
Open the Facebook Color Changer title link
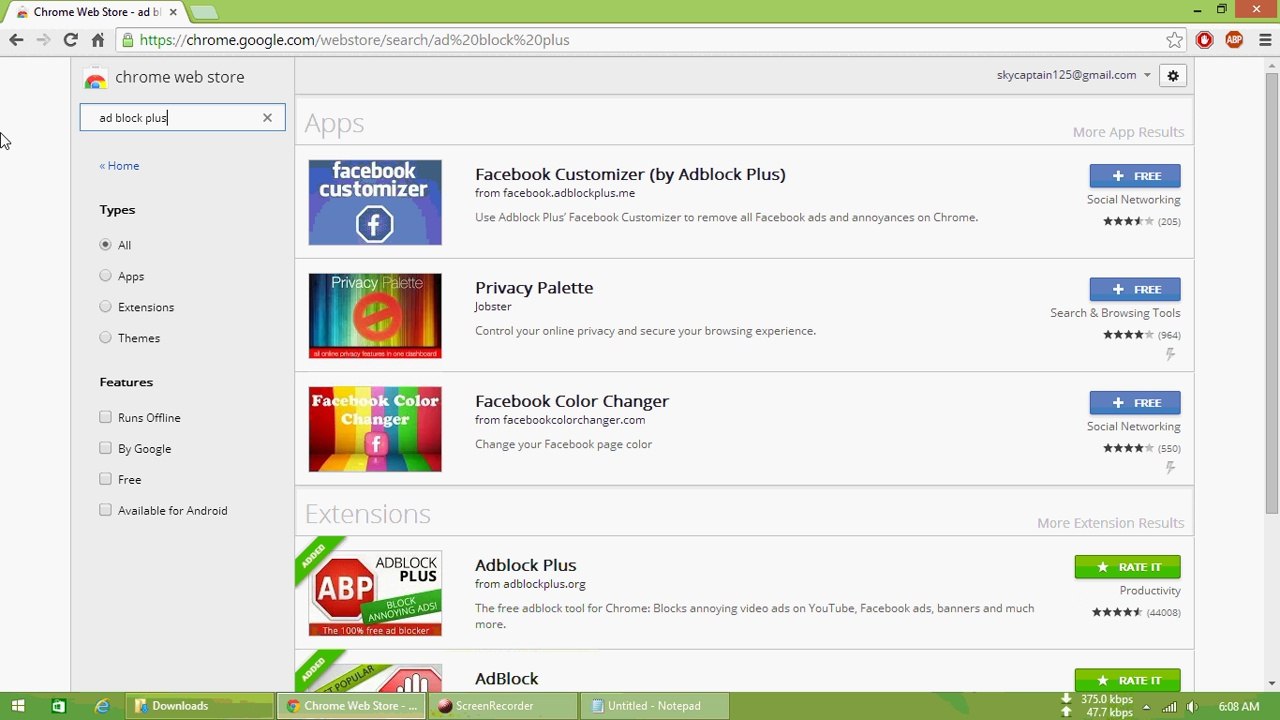click(572, 401)
